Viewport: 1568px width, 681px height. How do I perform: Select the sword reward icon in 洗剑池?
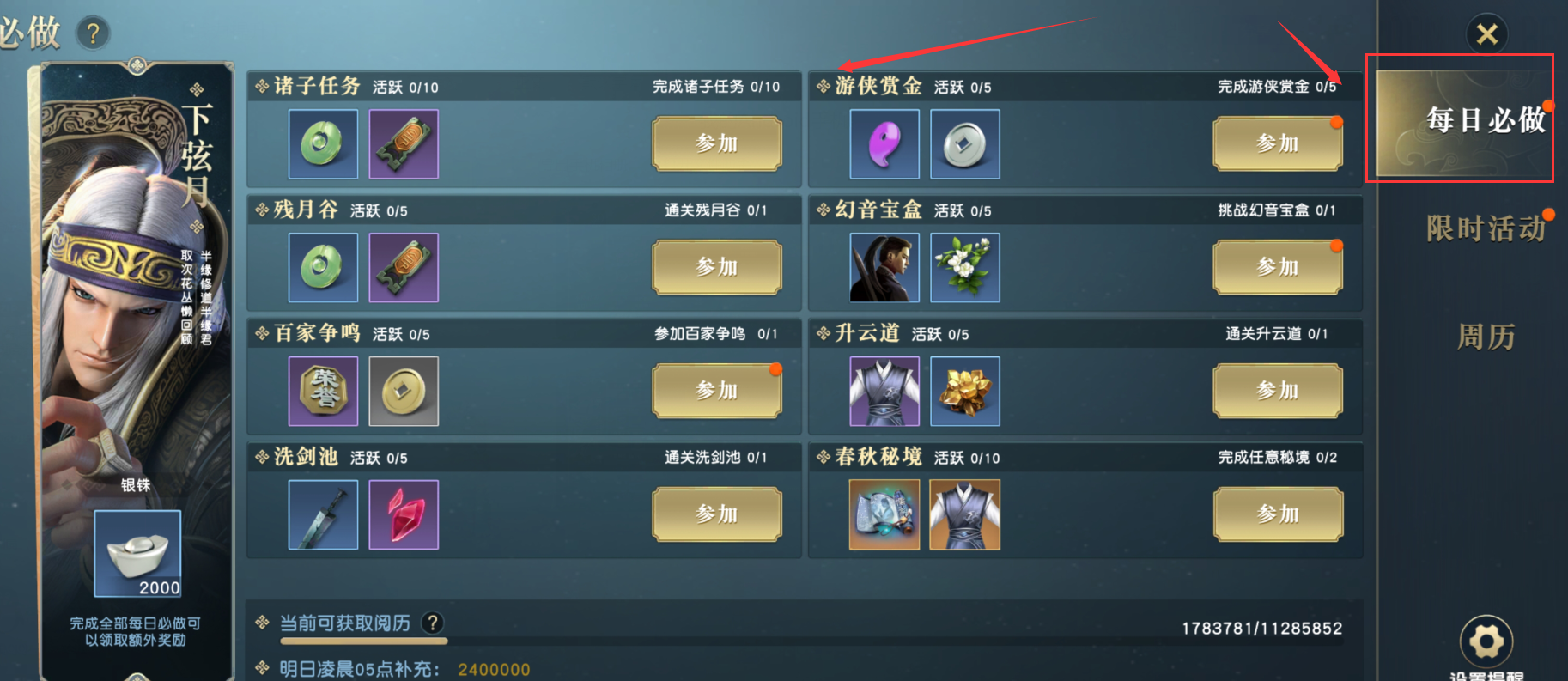coord(323,514)
